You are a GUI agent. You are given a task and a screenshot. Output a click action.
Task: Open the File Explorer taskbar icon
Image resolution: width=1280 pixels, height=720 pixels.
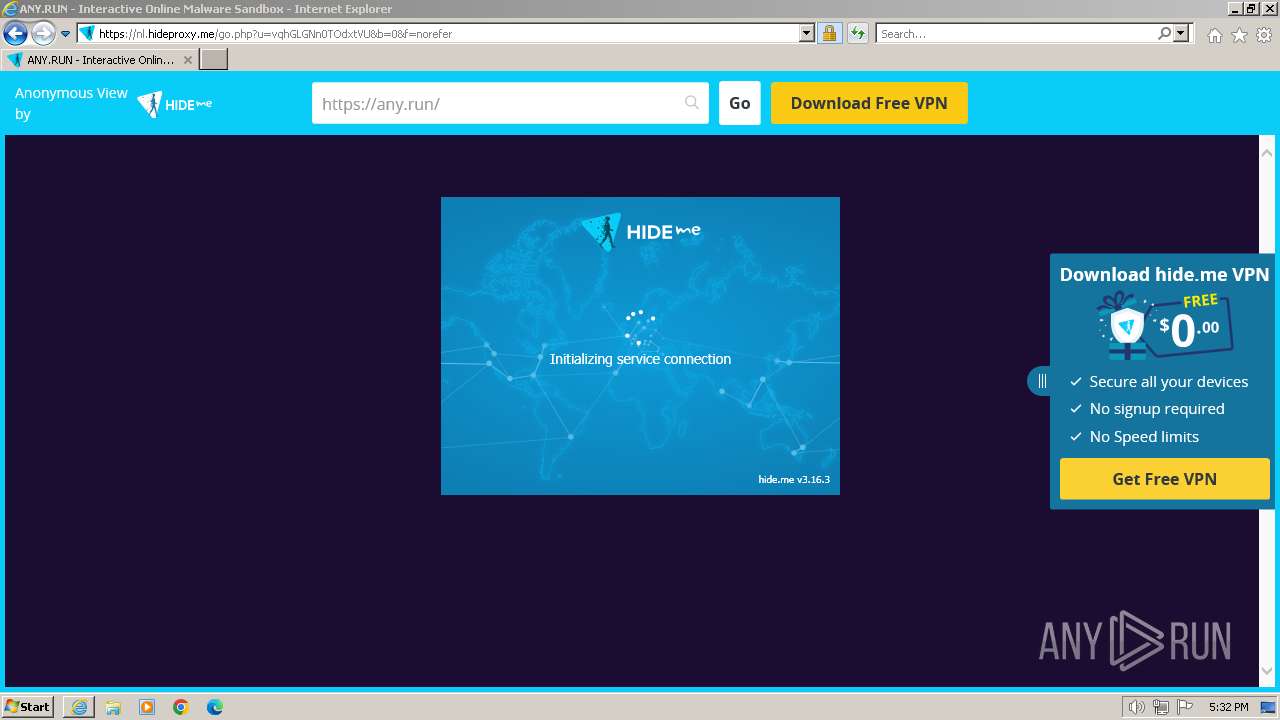point(113,707)
